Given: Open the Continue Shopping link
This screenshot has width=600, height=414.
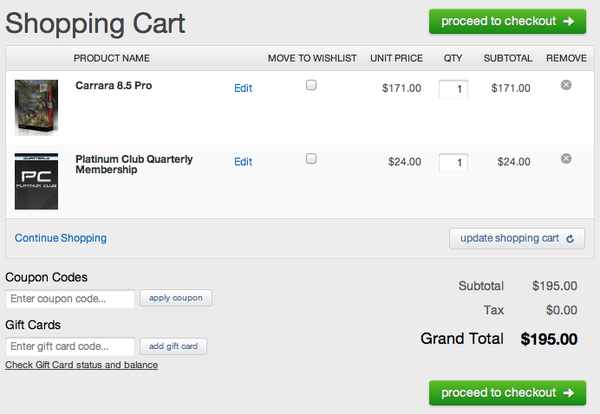Looking at the screenshot, I should (60, 238).
